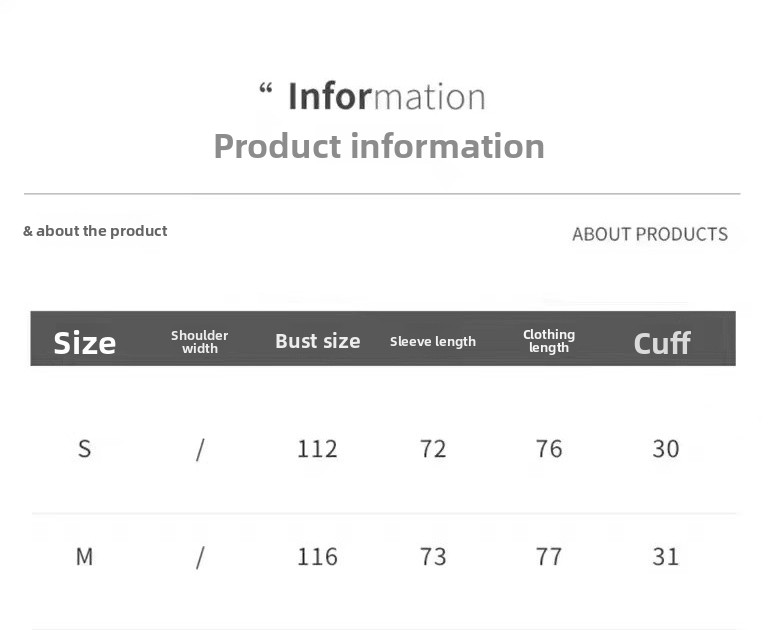This screenshot has width=776, height=630.
Task: Click the "& about the product" text
Action: [x=95, y=231]
